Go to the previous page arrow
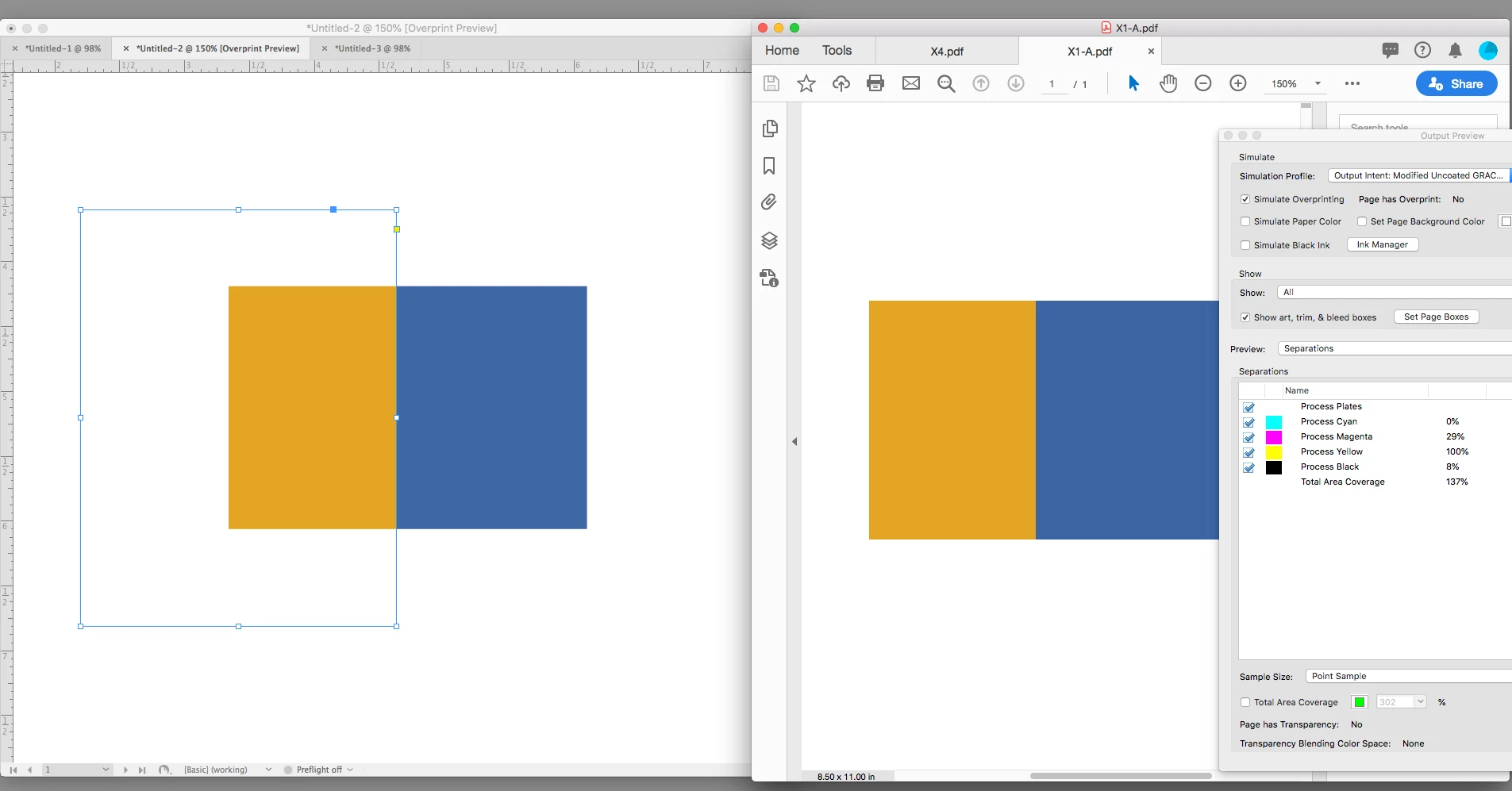Screen dimensions: 1512x791 (x=981, y=83)
